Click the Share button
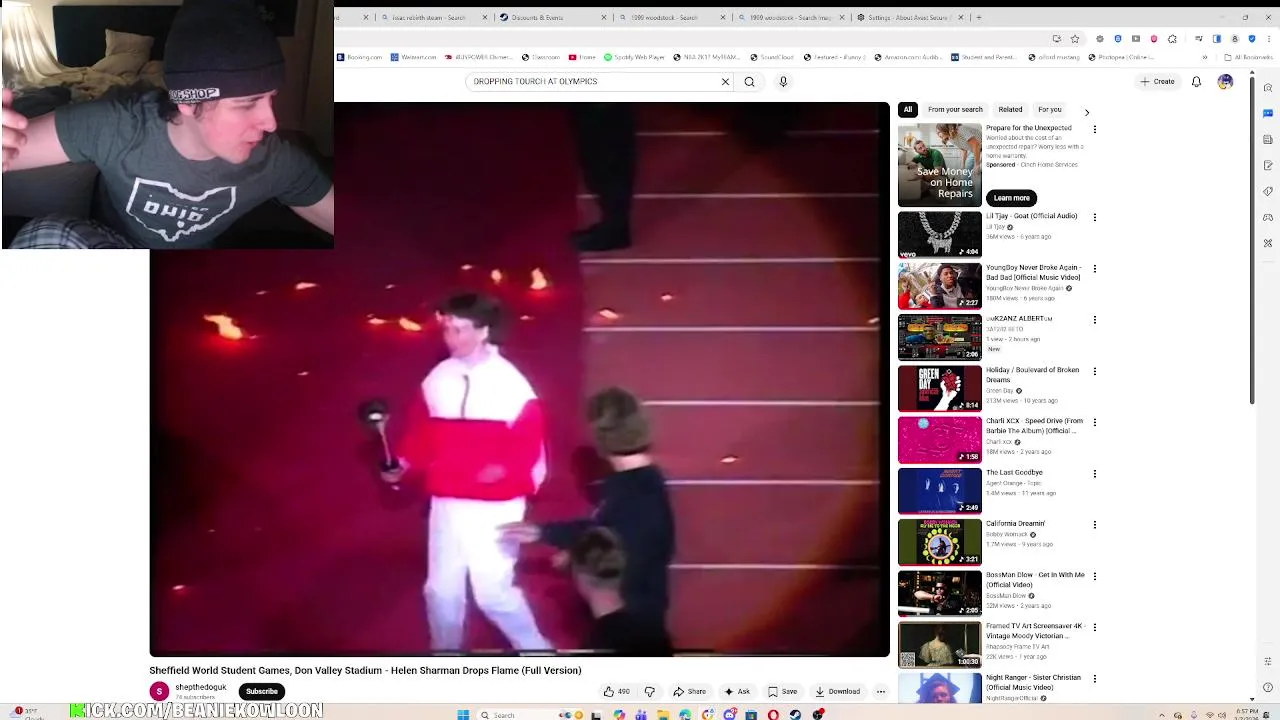The image size is (1280, 720). pyautogui.click(x=689, y=691)
